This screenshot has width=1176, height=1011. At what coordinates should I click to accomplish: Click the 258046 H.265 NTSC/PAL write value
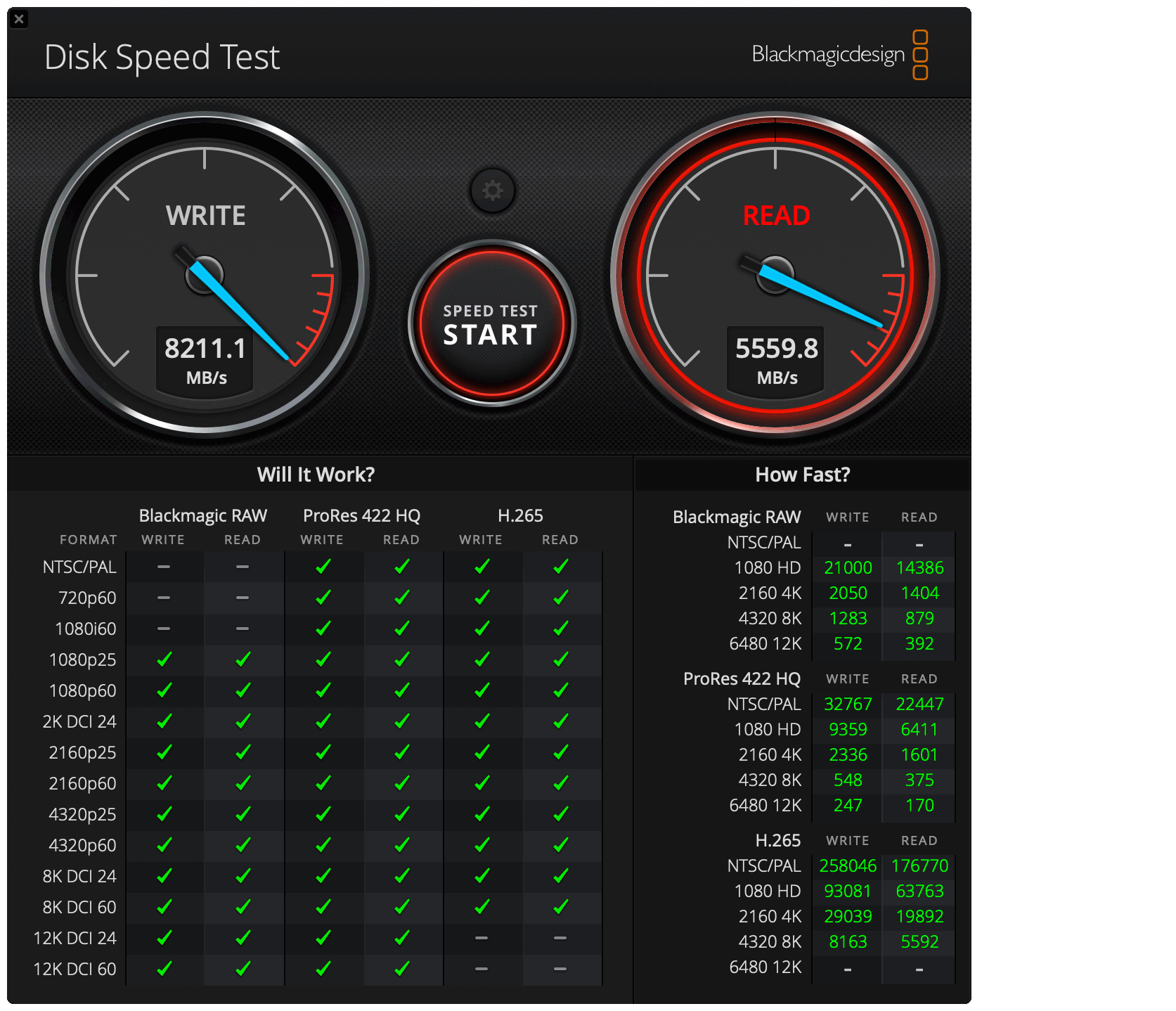click(848, 865)
